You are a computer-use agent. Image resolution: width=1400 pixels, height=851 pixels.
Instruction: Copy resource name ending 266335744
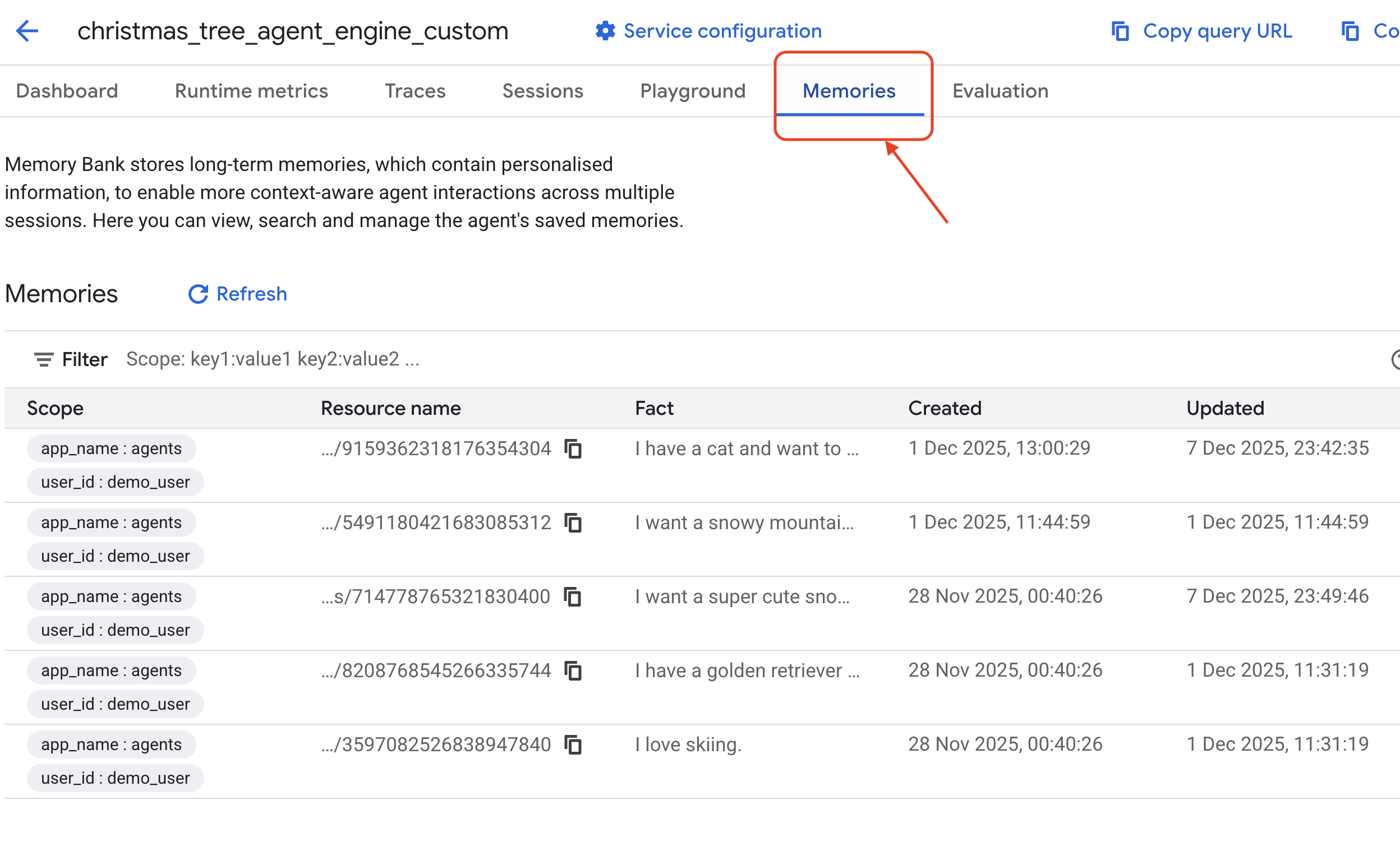(x=573, y=670)
